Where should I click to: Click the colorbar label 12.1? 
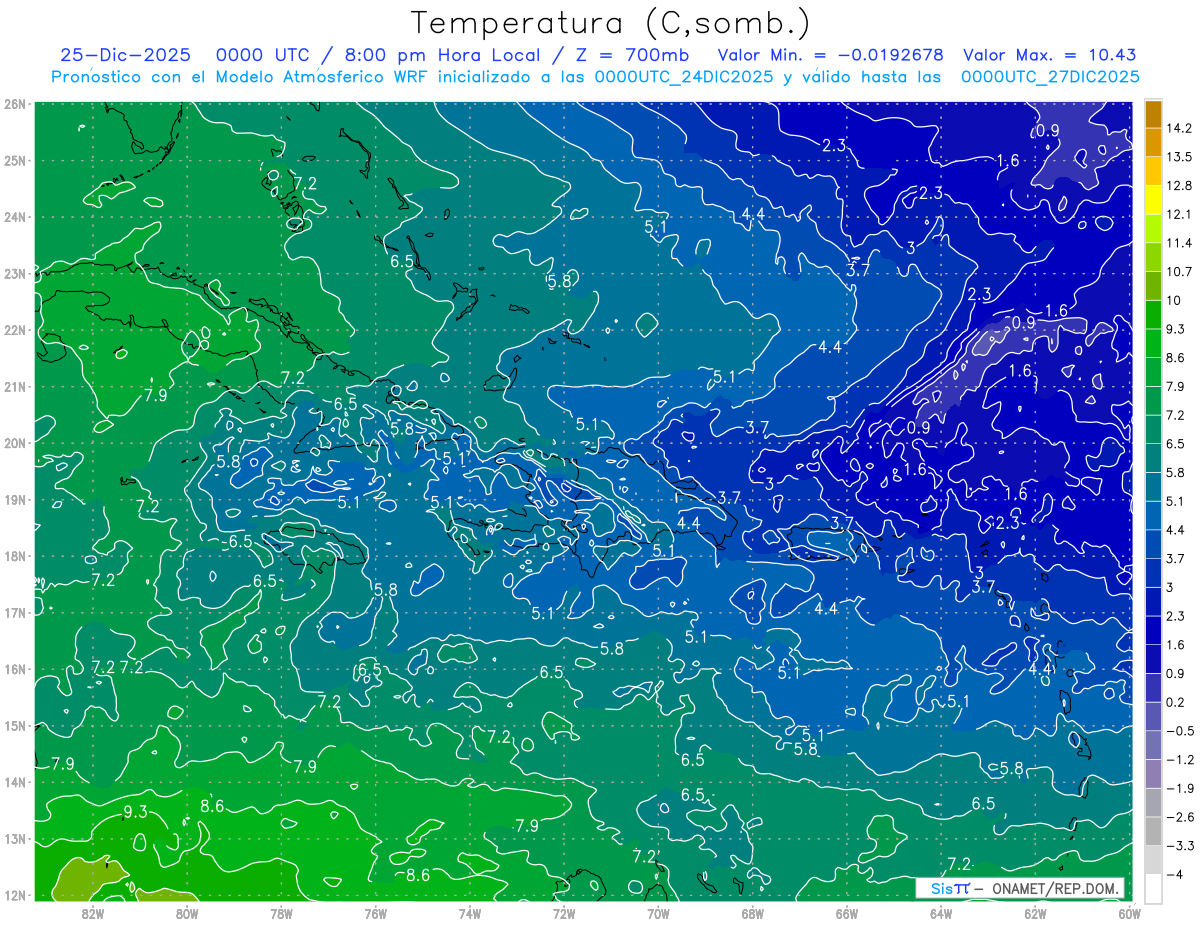point(1179,214)
